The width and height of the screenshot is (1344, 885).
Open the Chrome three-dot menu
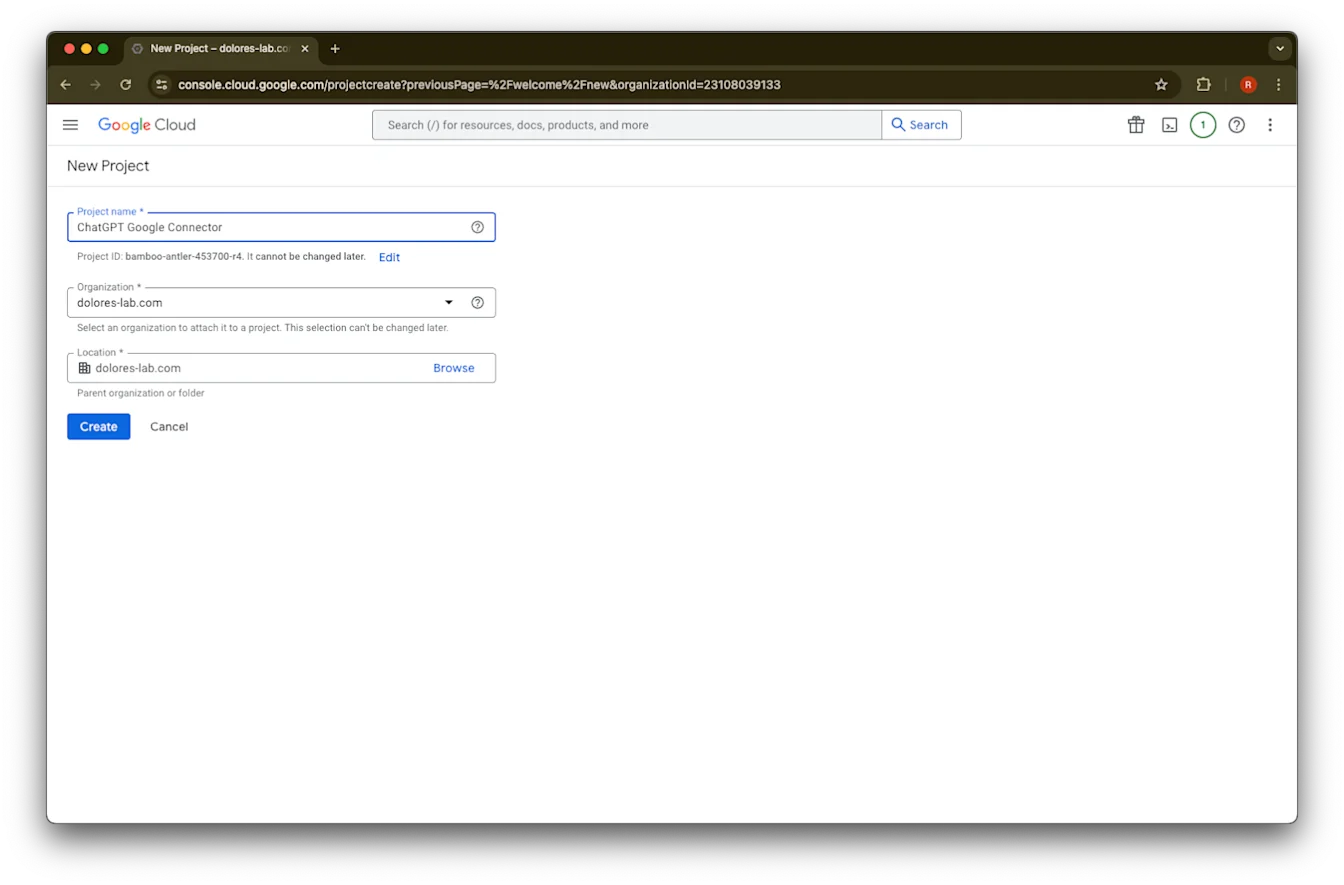(x=1279, y=85)
